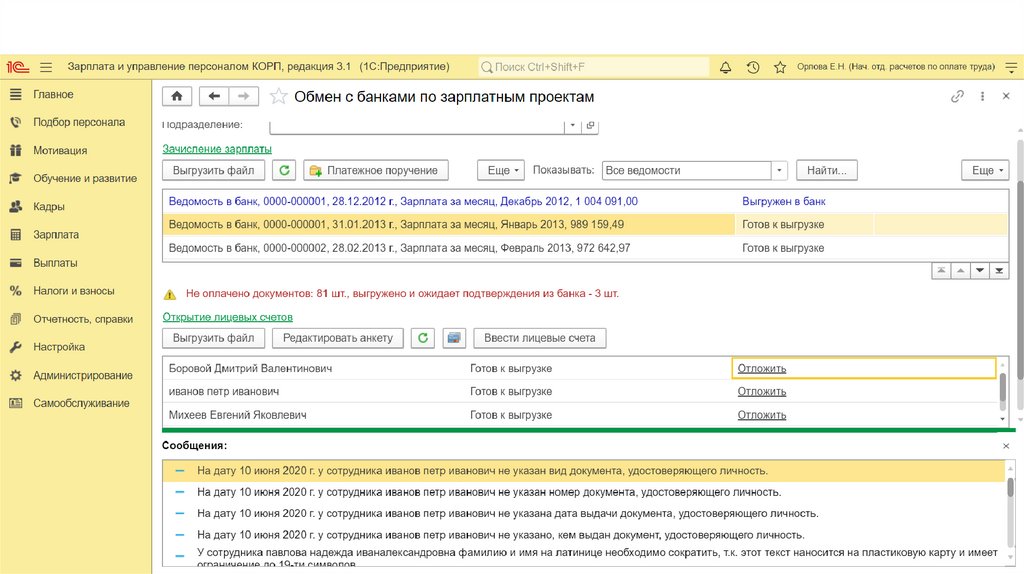Expand the Показывать 'Все ведомости' dropdown
1024x574 pixels.
(780, 170)
